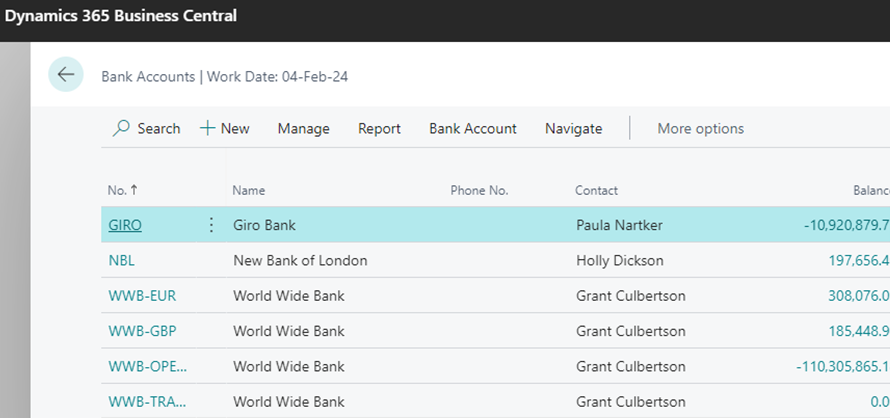Image resolution: width=891 pixels, height=418 pixels.
Task: Open the -110,305,865 balance for WWB-OPE
Action: pyautogui.click(x=843, y=366)
